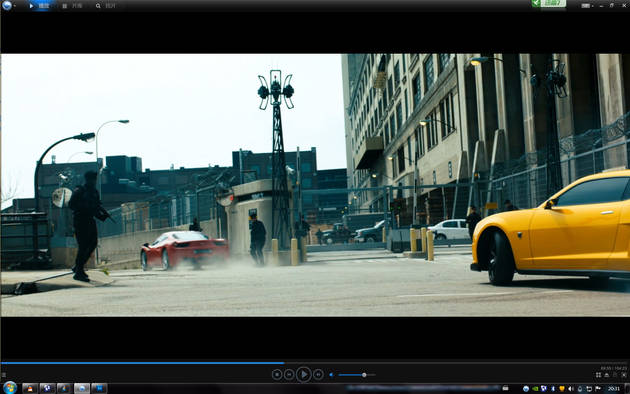
Task: Open the skin dropdown near window controls
Action: pyautogui.click(x=587, y=6)
